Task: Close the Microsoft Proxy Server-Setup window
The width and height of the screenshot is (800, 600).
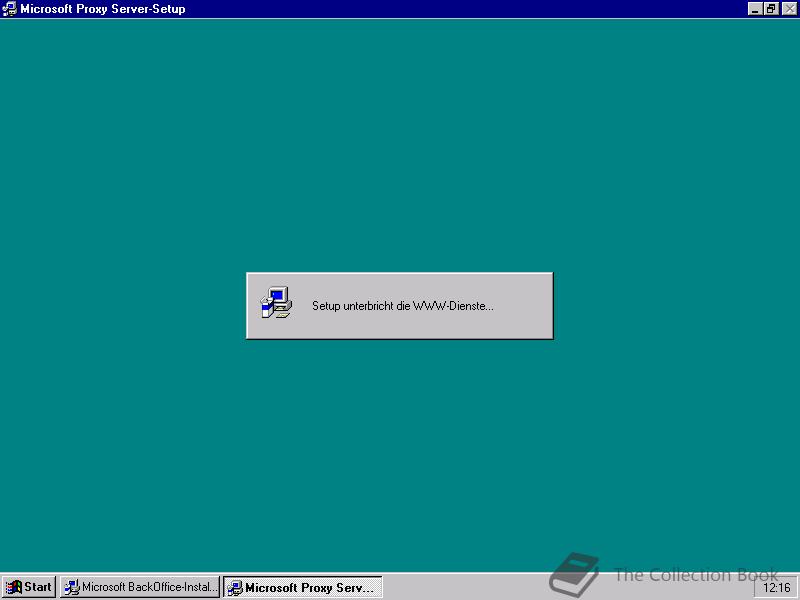Action: click(789, 9)
